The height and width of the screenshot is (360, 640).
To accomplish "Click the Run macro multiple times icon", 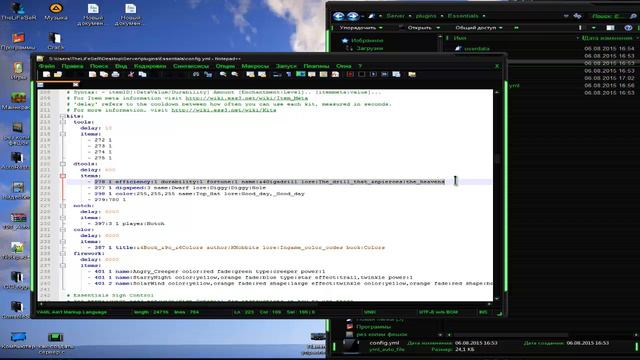I will (x=384, y=74).
